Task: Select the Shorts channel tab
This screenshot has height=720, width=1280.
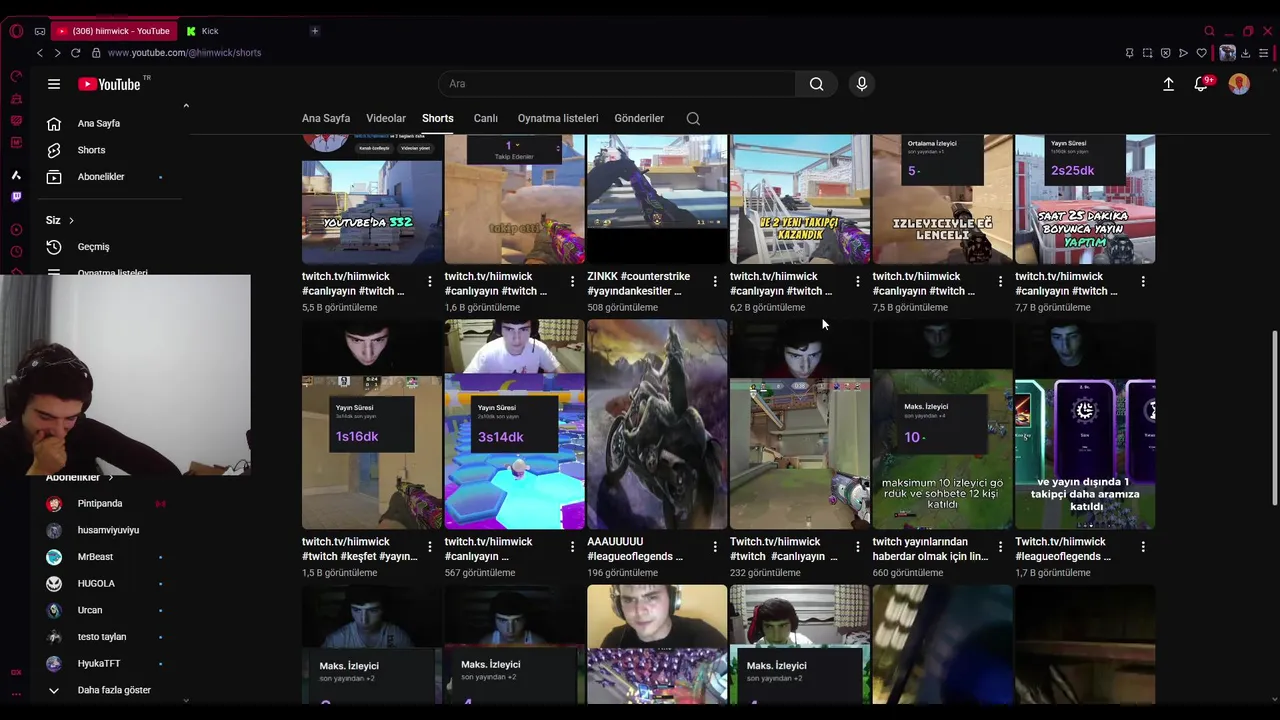Action: [x=438, y=118]
